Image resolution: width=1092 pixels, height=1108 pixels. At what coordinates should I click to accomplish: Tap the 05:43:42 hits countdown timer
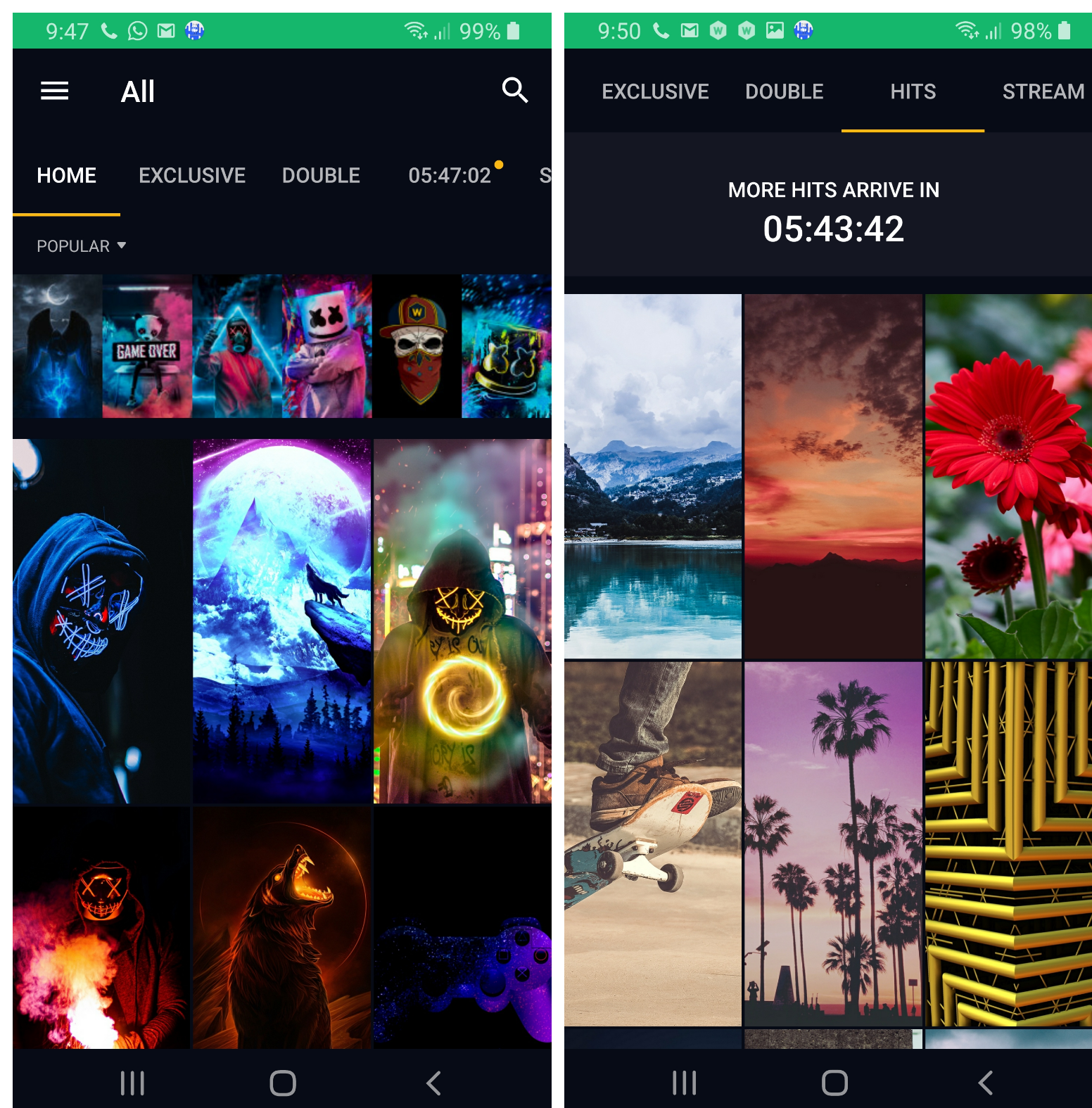coord(834,229)
